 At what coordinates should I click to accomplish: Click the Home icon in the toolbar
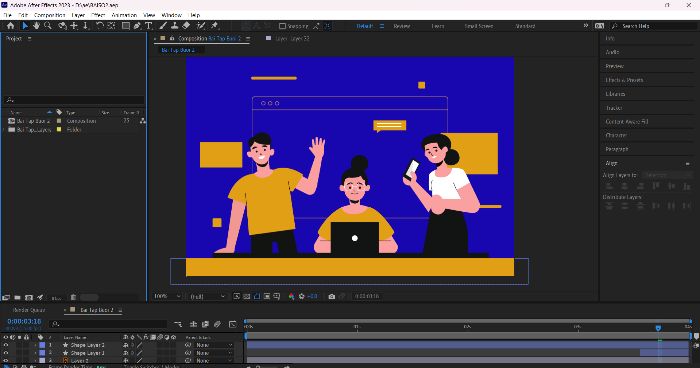point(10,26)
